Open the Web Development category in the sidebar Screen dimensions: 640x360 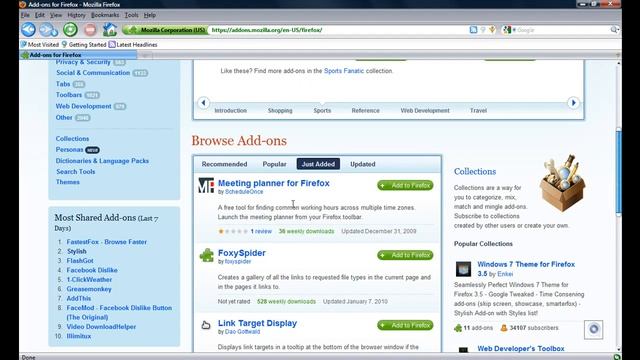[x=84, y=106]
